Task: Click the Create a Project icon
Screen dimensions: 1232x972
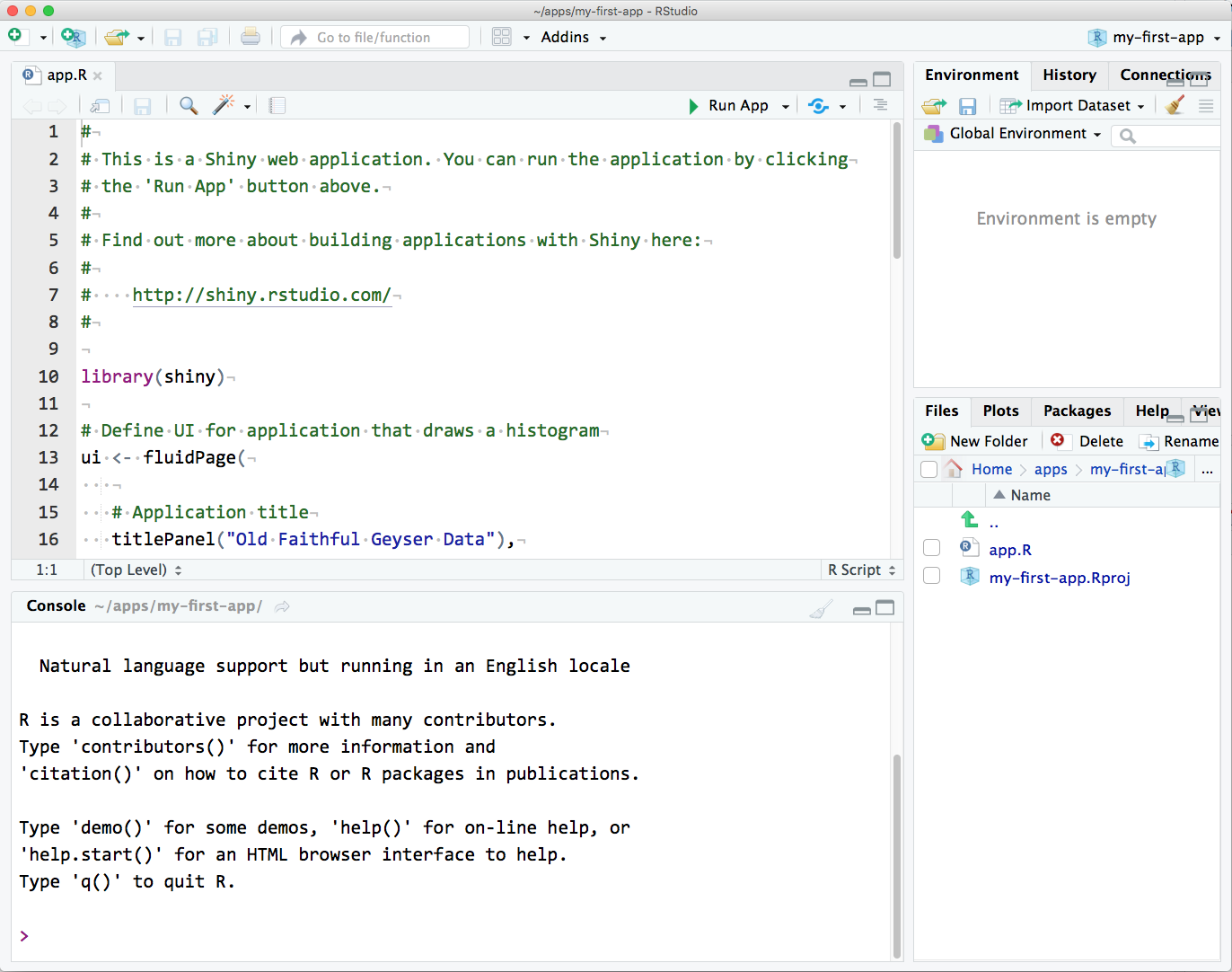Action: 73,37
